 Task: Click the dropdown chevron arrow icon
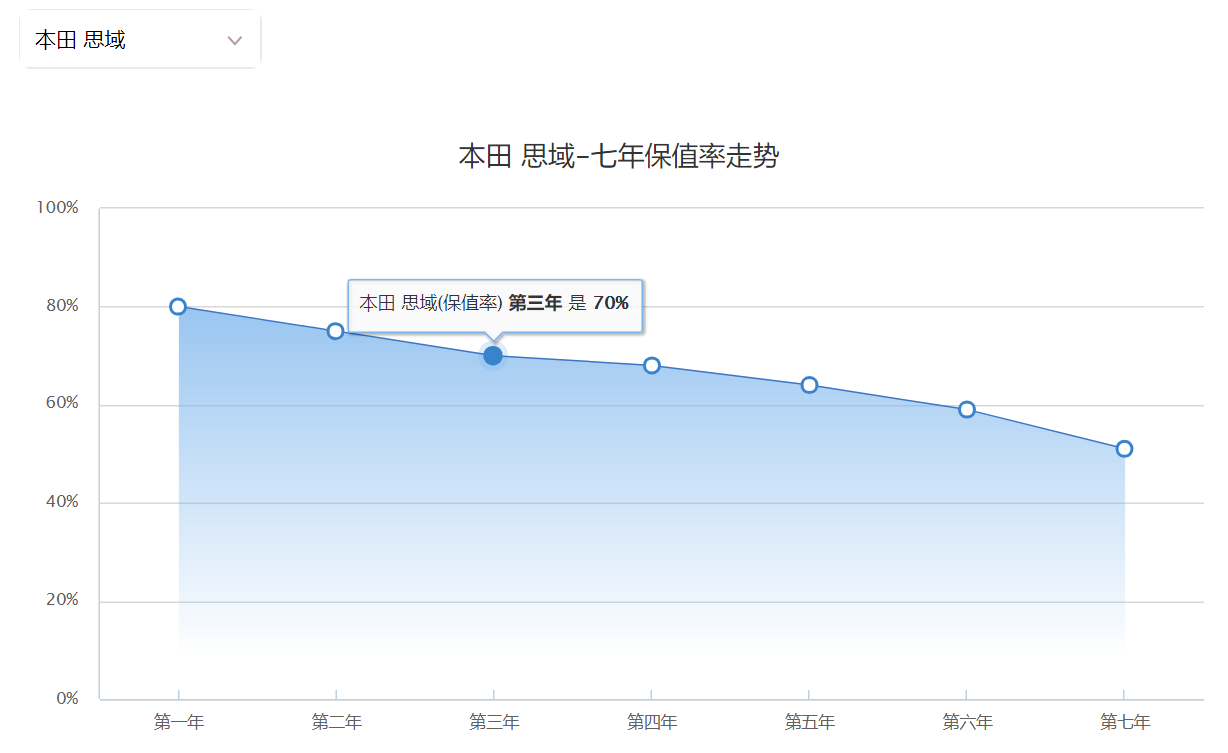tap(235, 41)
